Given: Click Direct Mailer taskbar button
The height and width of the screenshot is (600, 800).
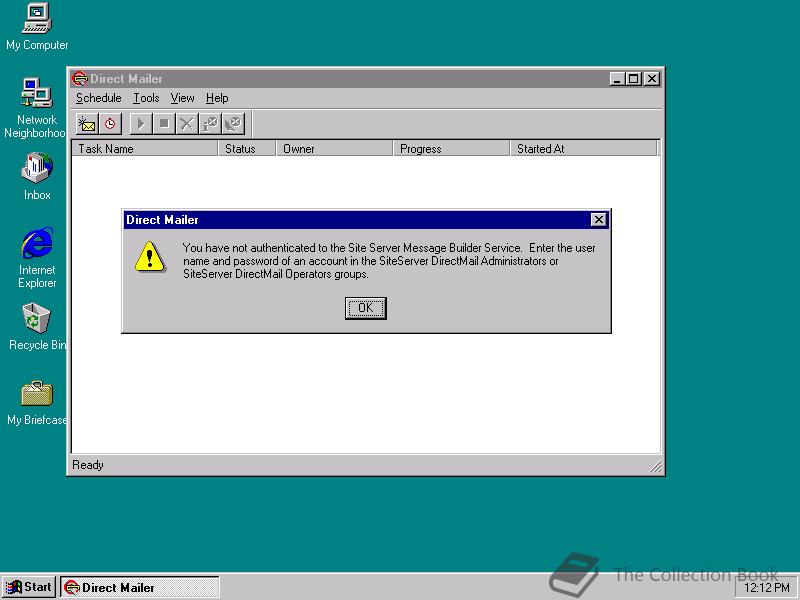Looking at the screenshot, I should pos(140,587).
